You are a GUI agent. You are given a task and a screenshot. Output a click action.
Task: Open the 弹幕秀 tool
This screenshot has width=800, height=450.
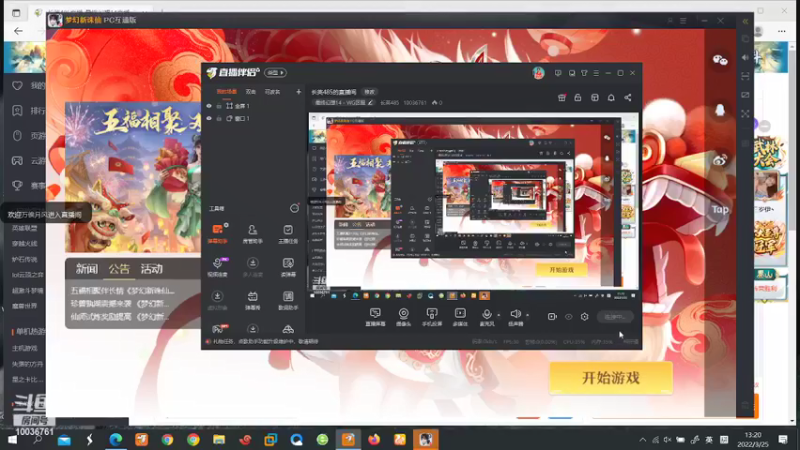[253, 301]
